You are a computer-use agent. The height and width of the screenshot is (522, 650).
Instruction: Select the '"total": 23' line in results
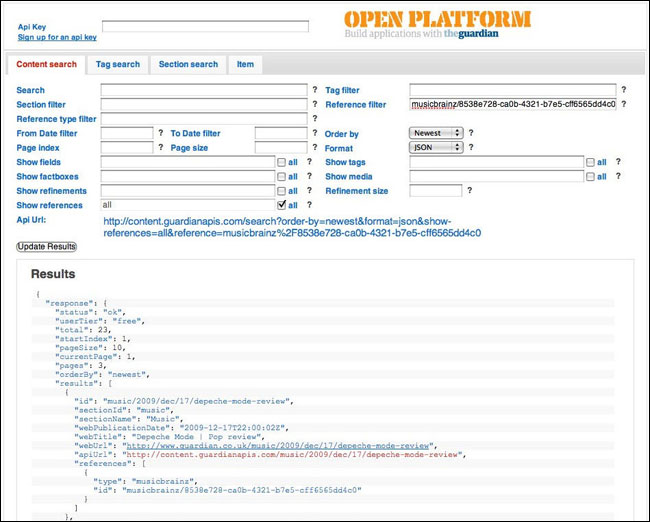click(x=83, y=330)
